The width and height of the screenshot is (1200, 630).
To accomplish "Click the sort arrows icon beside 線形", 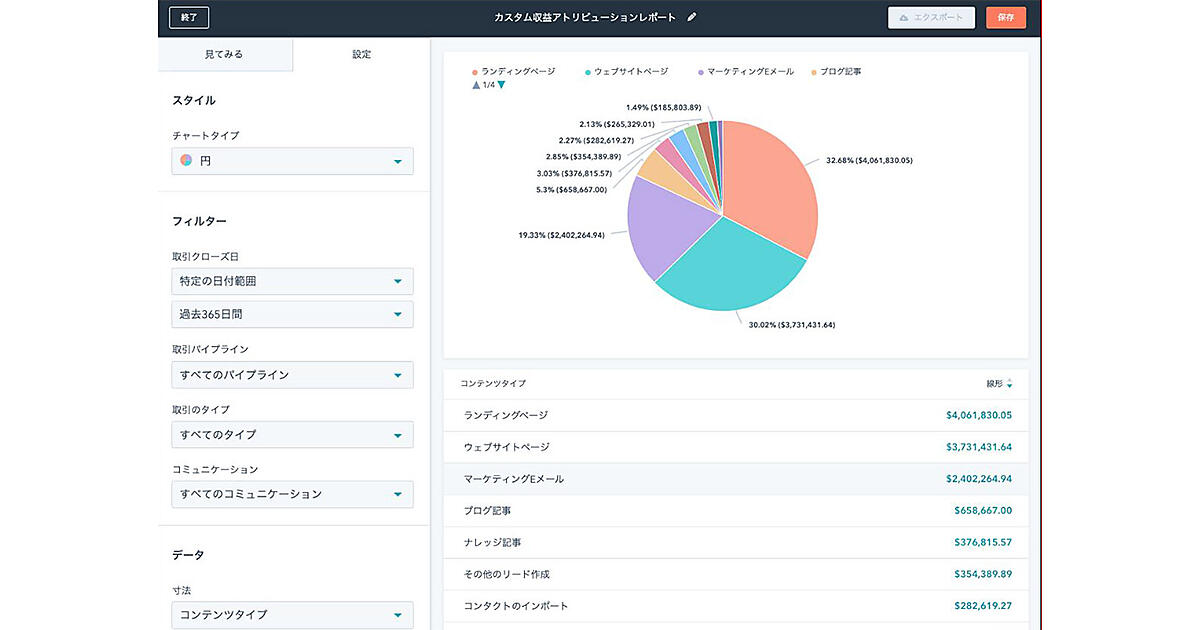I will pos(1009,384).
